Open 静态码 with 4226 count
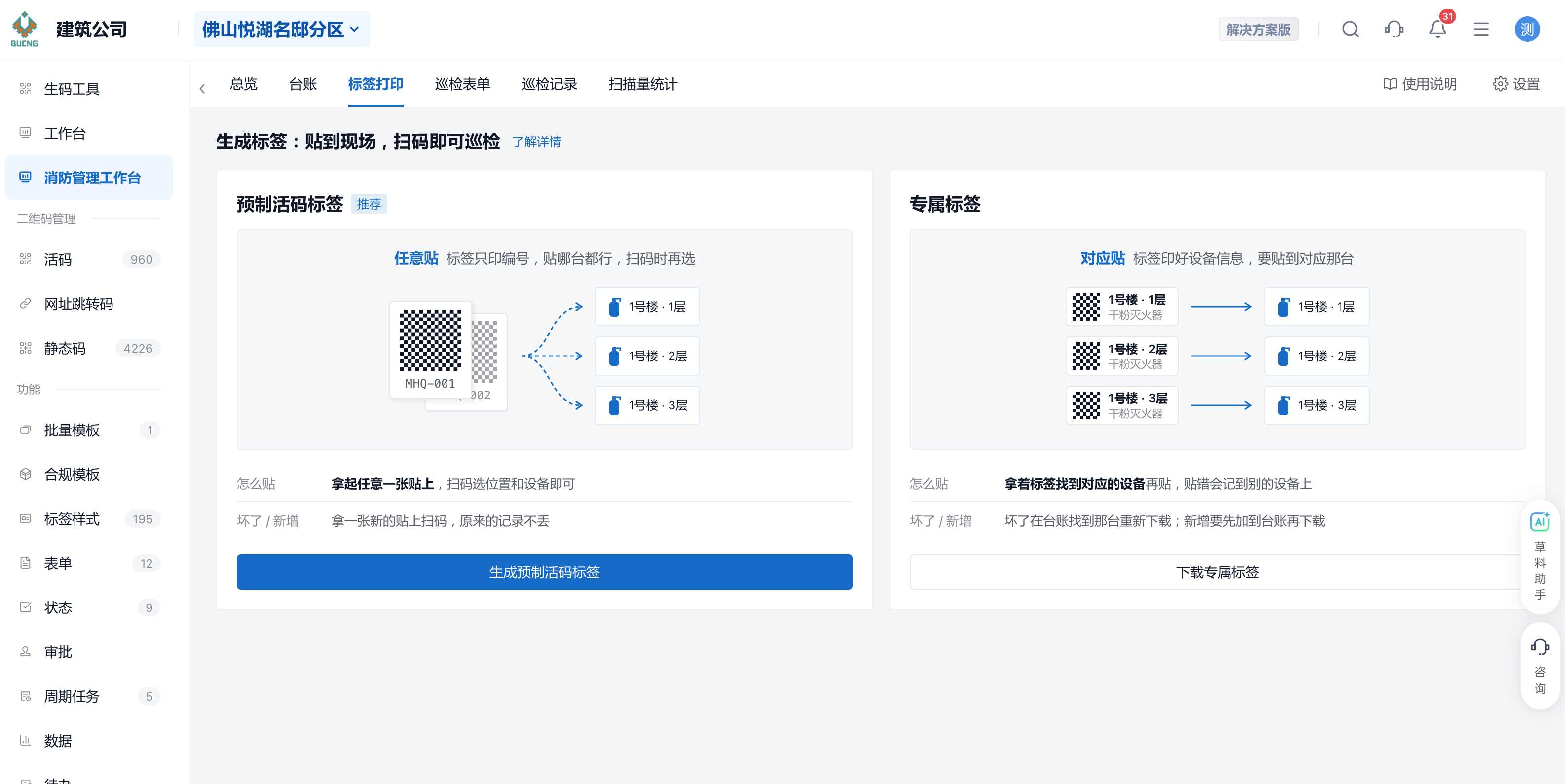This screenshot has height=784, width=1565. click(x=89, y=348)
